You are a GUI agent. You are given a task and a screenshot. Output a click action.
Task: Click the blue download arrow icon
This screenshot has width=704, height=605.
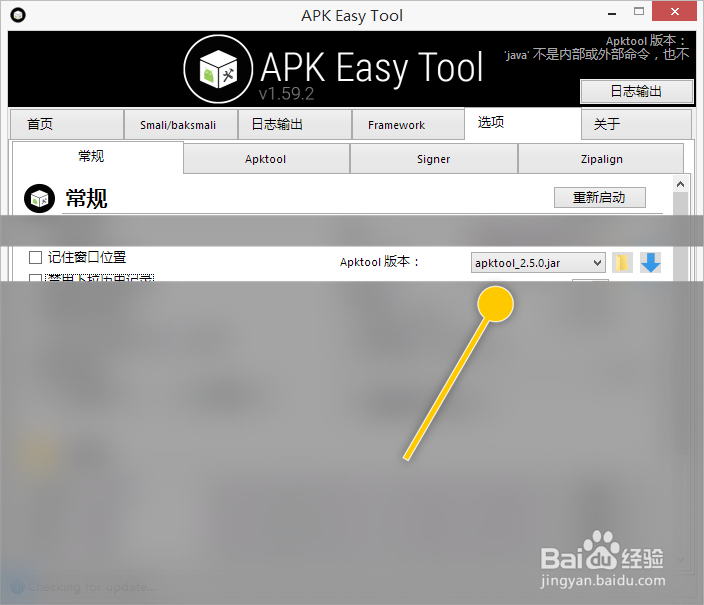(x=650, y=262)
